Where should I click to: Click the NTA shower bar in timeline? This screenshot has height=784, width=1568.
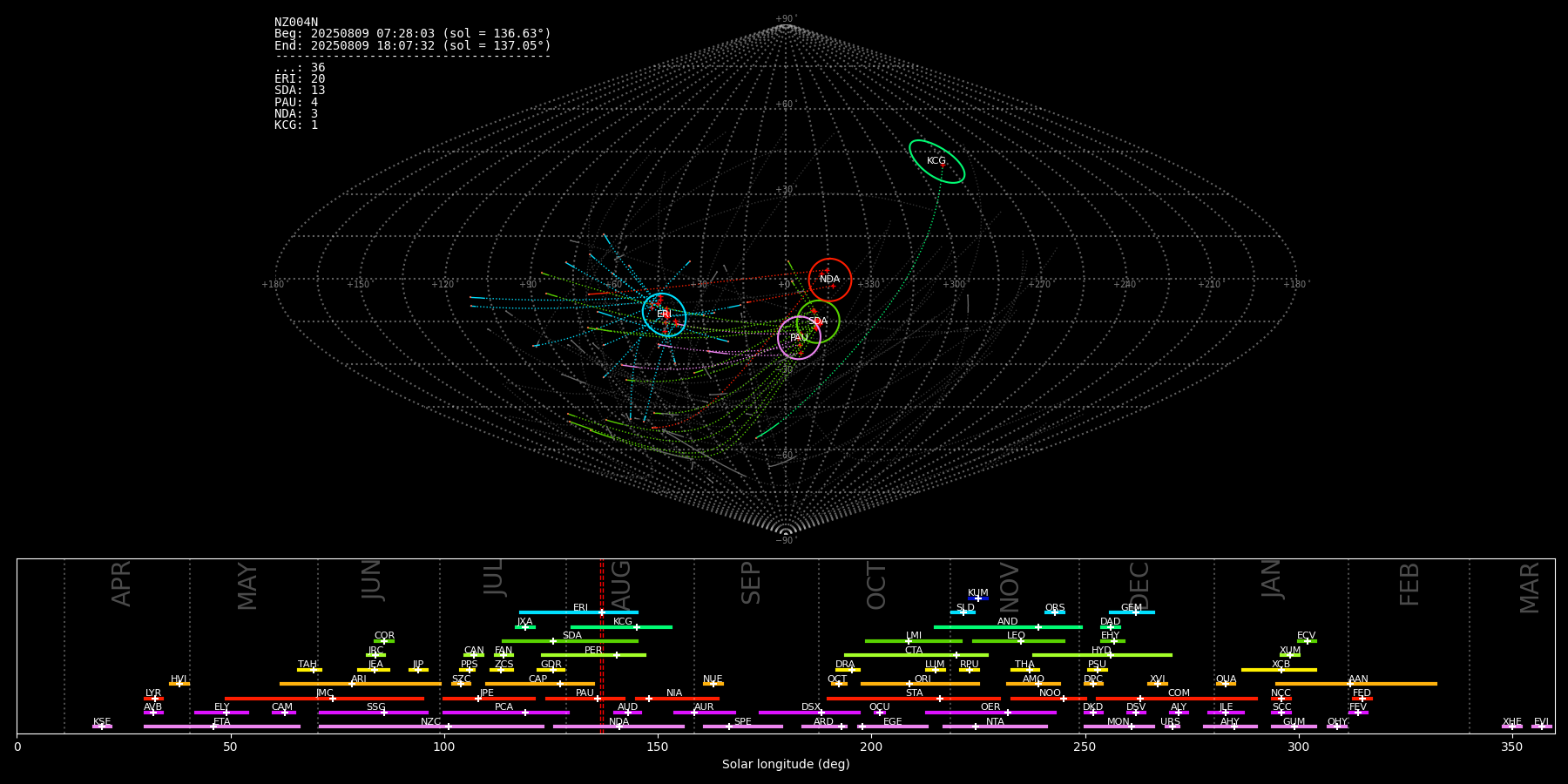pyautogui.click(x=995, y=727)
